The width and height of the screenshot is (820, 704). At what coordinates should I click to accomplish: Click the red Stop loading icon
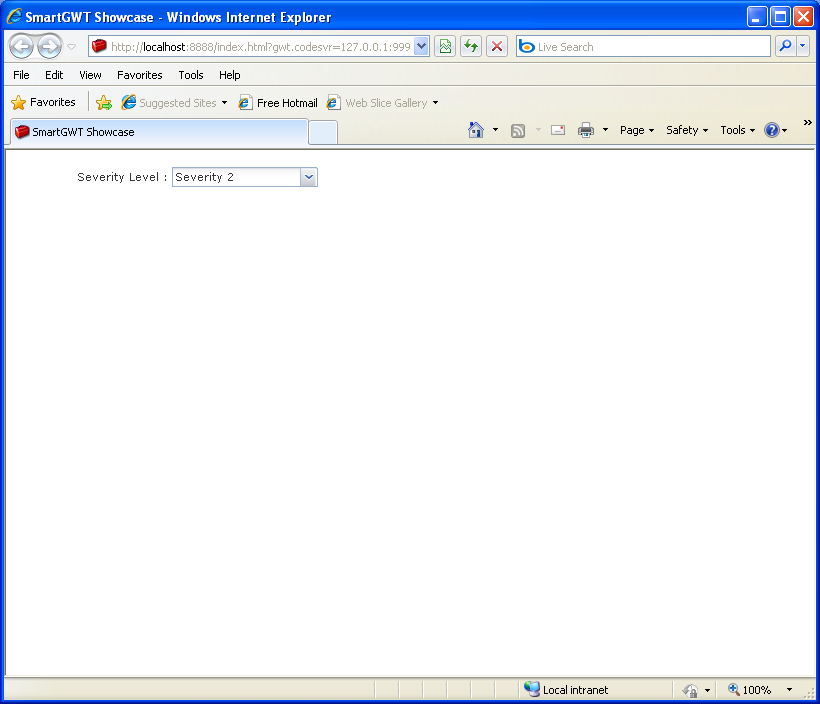497,47
